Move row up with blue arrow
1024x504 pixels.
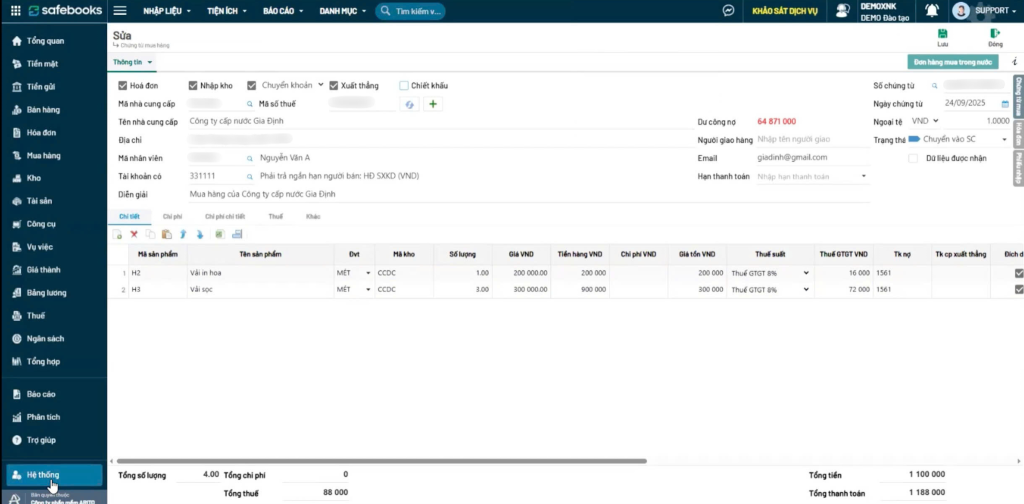[183, 234]
